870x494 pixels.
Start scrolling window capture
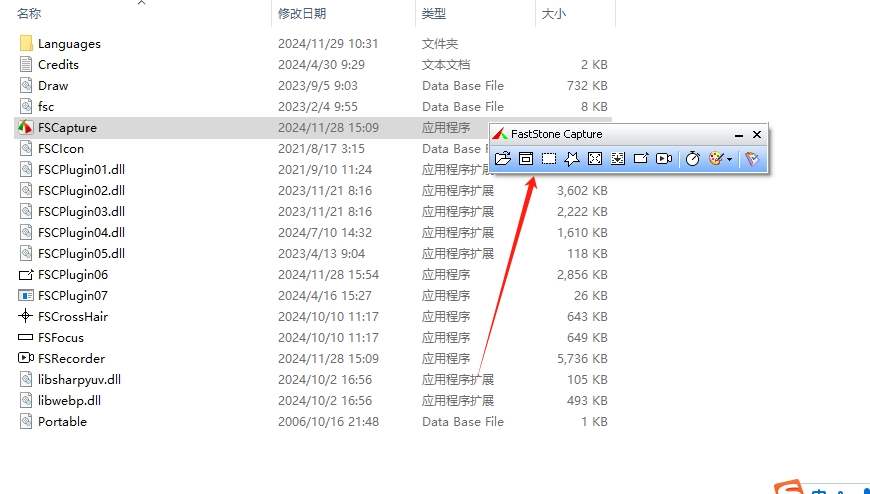coord(618,159)
